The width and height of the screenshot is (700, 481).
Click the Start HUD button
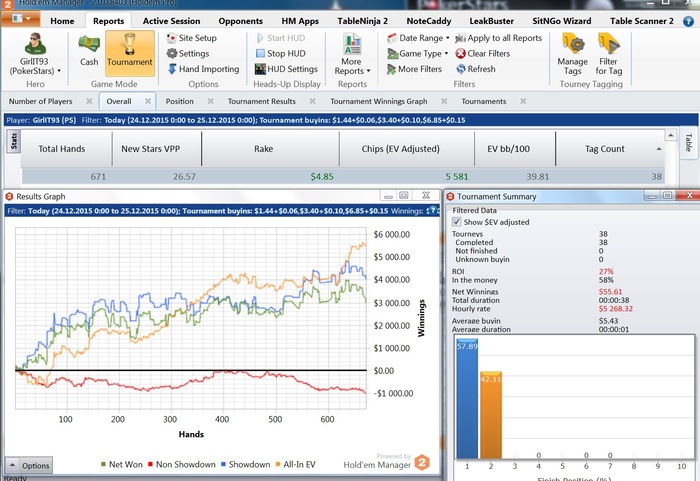[x=281, y=38]
